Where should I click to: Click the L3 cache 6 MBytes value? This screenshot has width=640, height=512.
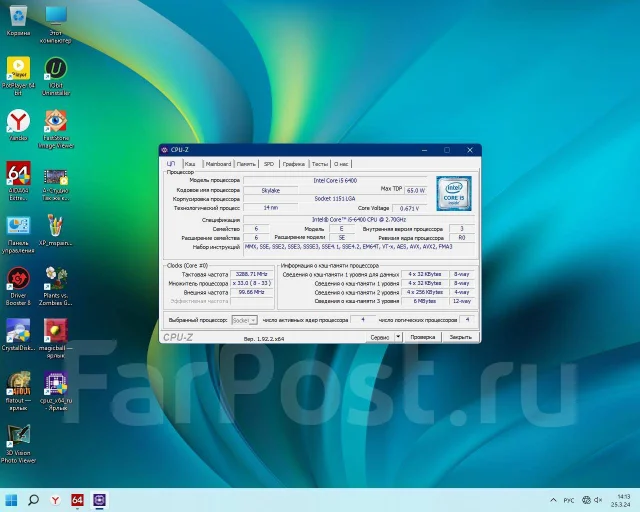pos(424,301)
